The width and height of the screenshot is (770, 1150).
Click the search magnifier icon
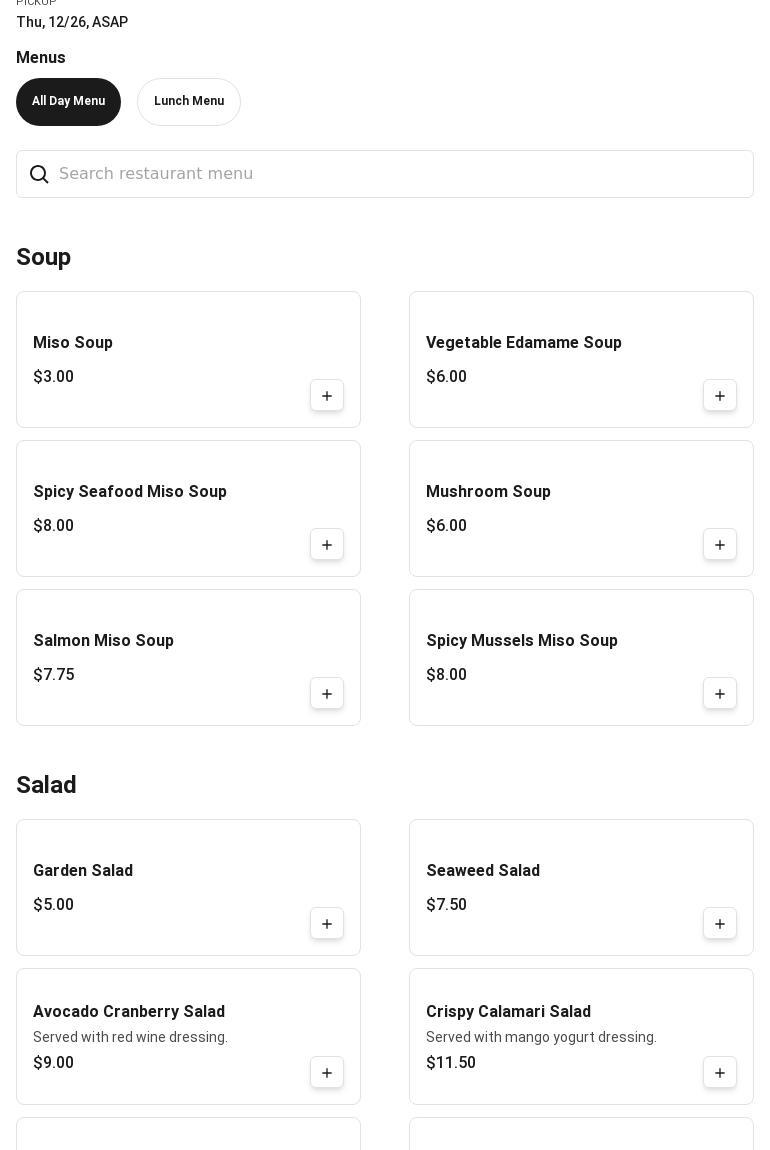coord(39,175)
